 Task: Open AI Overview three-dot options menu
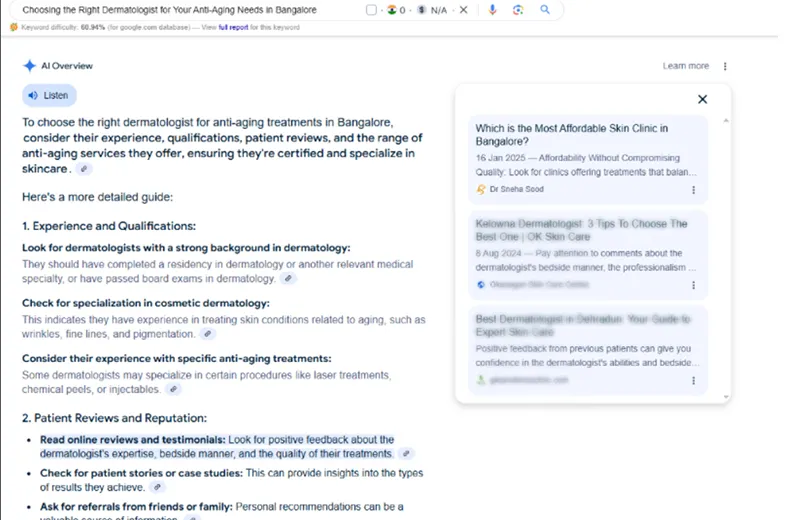pos(725,66)
